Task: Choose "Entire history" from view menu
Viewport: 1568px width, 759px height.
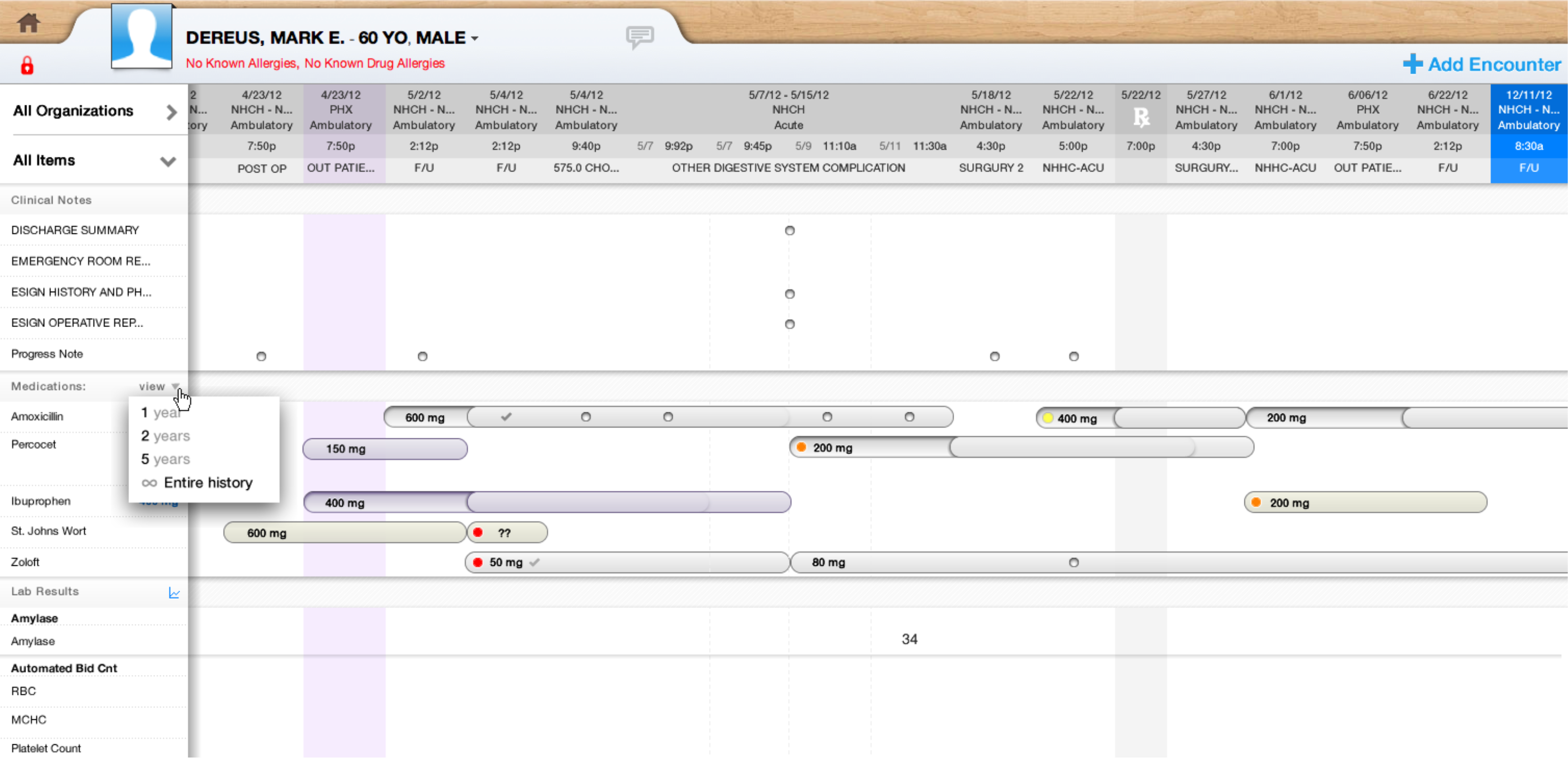Action: point(197,483)
